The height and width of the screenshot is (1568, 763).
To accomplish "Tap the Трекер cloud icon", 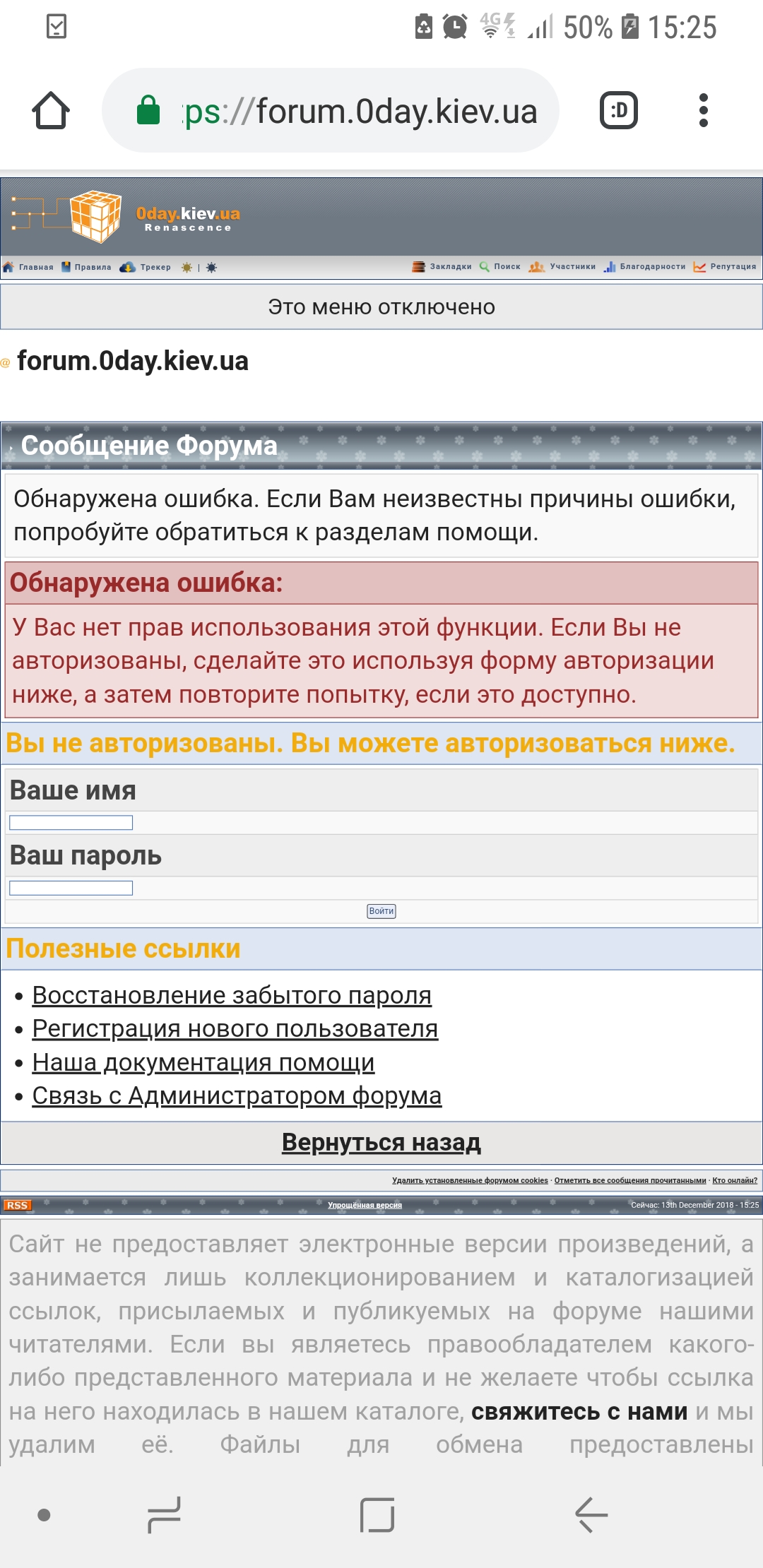I will pyautogui.click(x=128, y=267).
